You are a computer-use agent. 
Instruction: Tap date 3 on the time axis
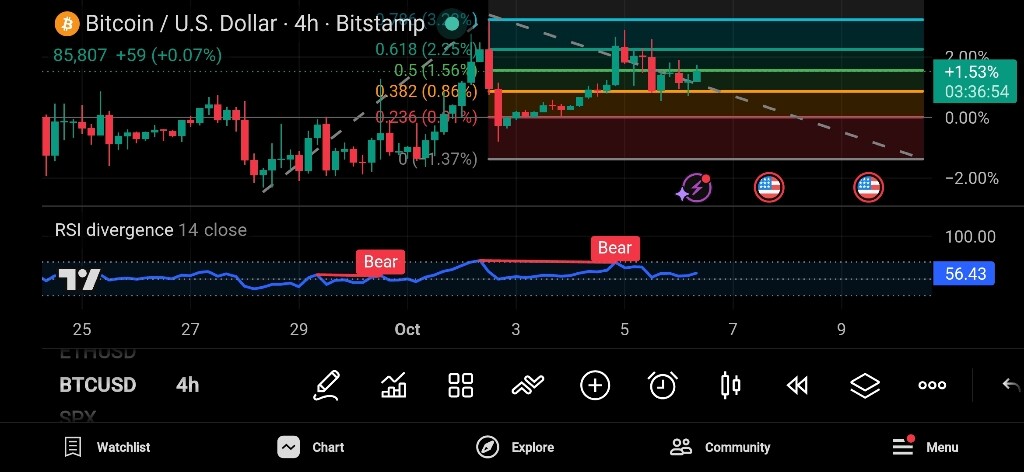(x=516, y=330)
